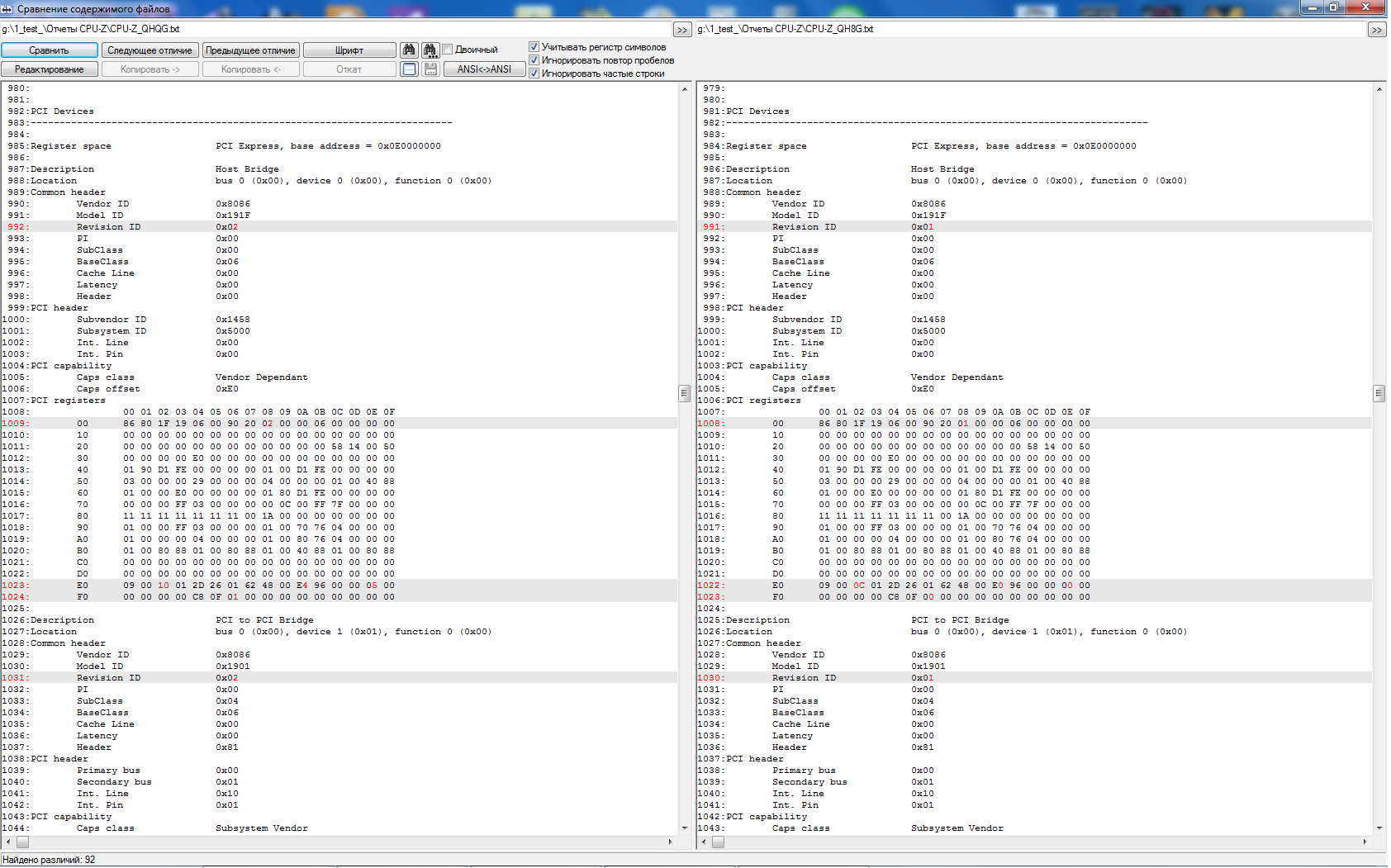The height and width of the screenshot is (868, 1391).
Task: Click the left pane vertical scrollbar thumb
Action: point(685,393)
